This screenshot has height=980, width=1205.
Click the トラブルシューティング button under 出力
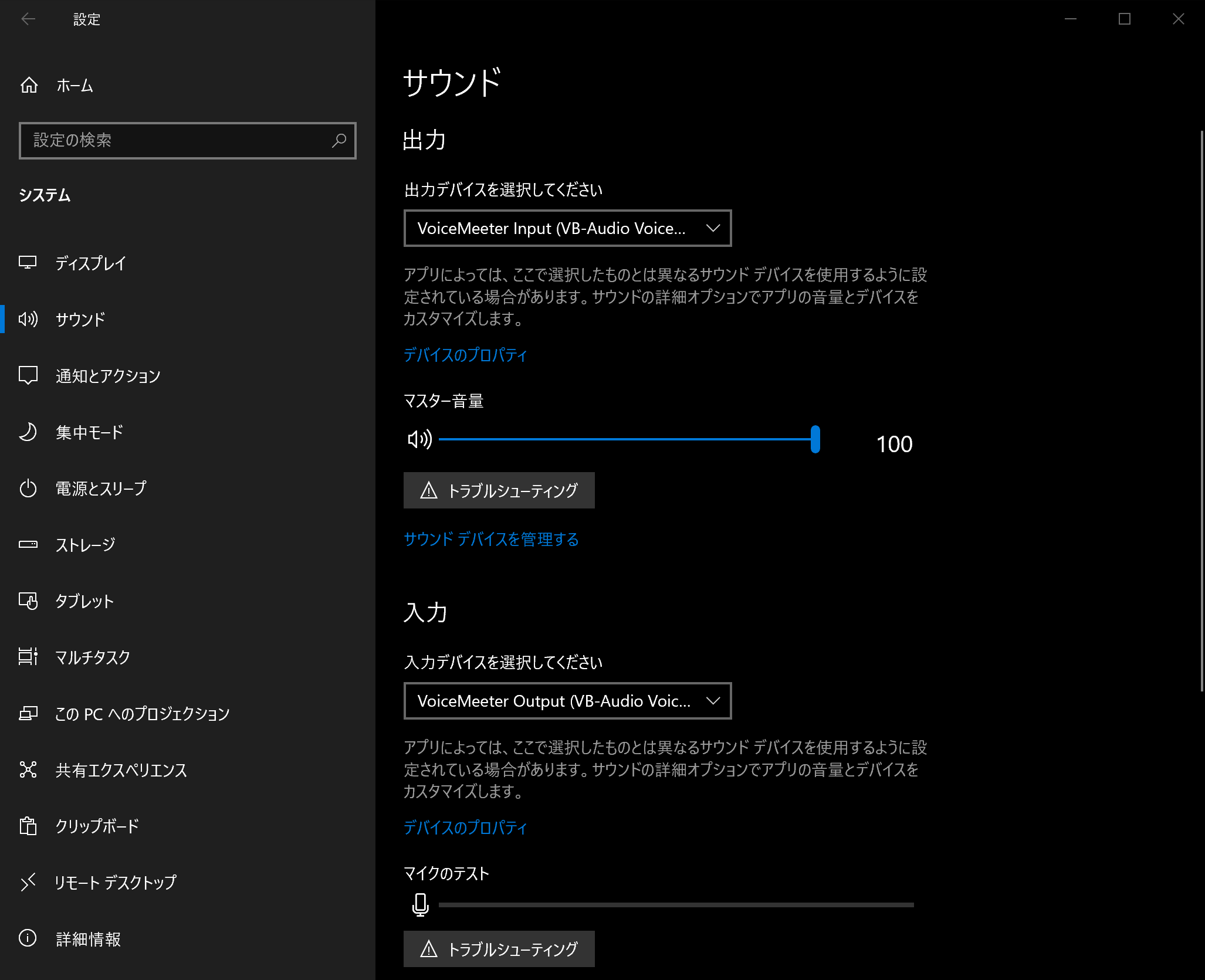(498, 490)
